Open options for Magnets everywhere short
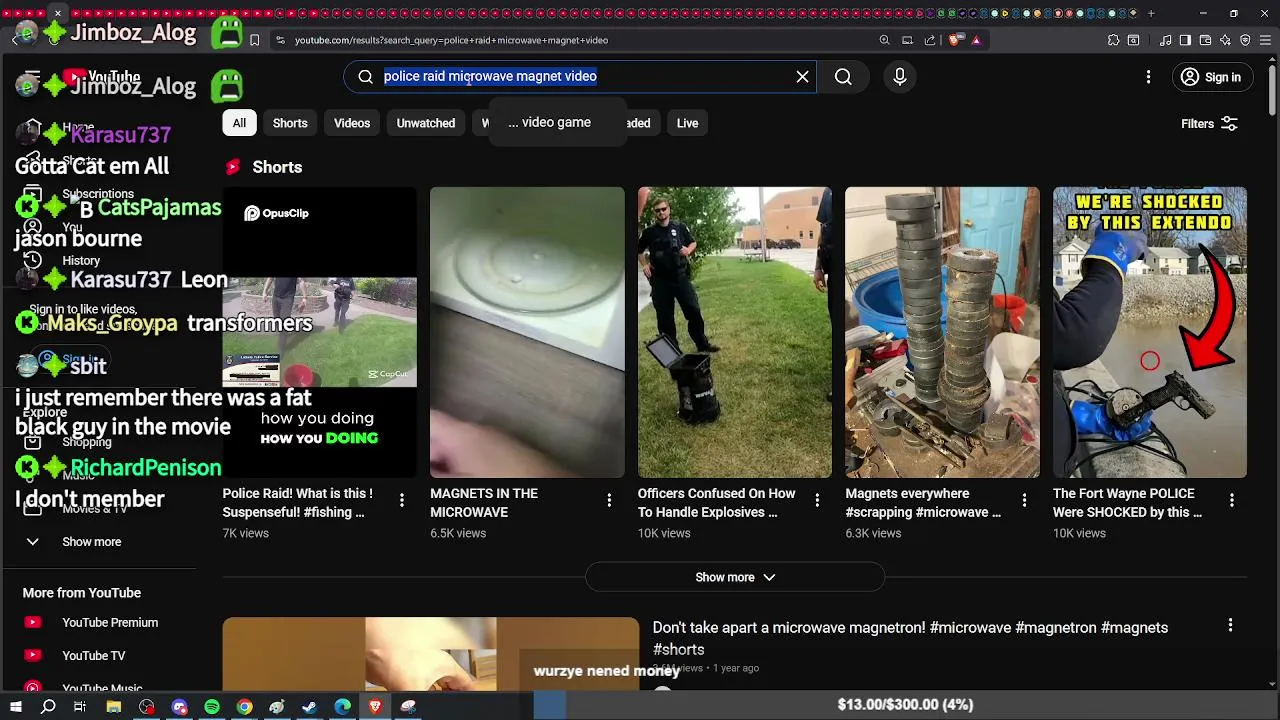1280x720 pixels. [x=1024, y=500]
